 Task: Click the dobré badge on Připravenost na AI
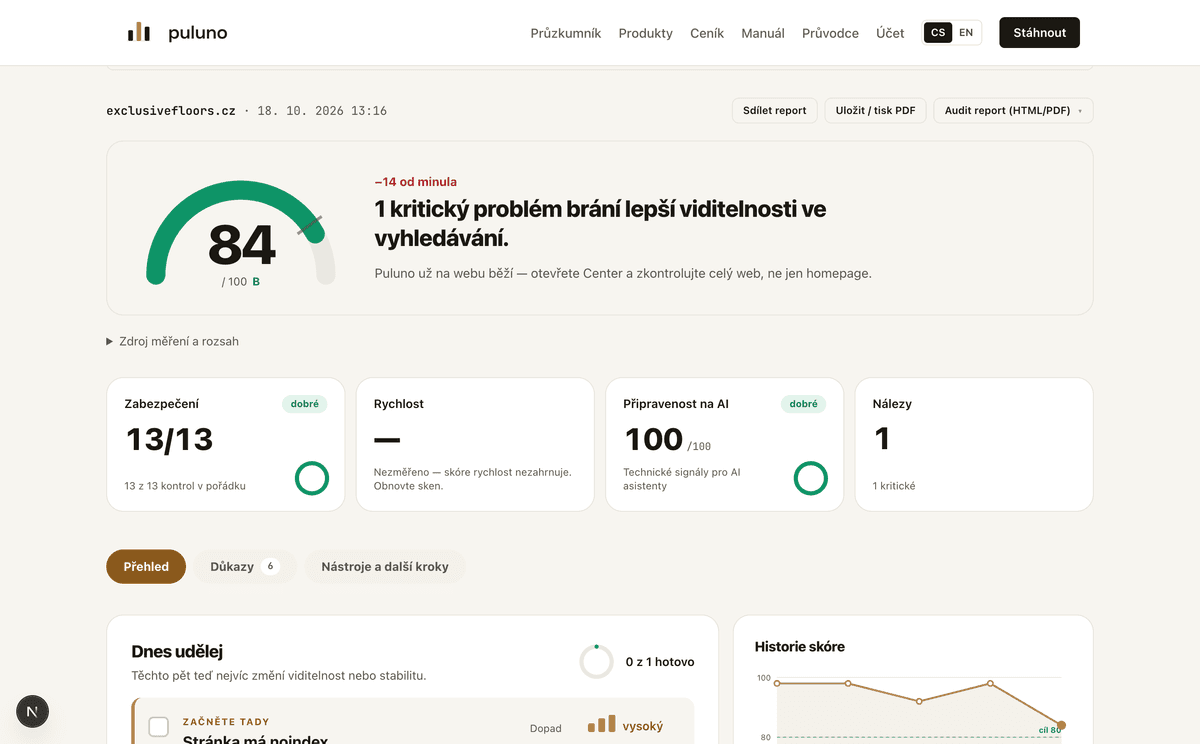803,404
